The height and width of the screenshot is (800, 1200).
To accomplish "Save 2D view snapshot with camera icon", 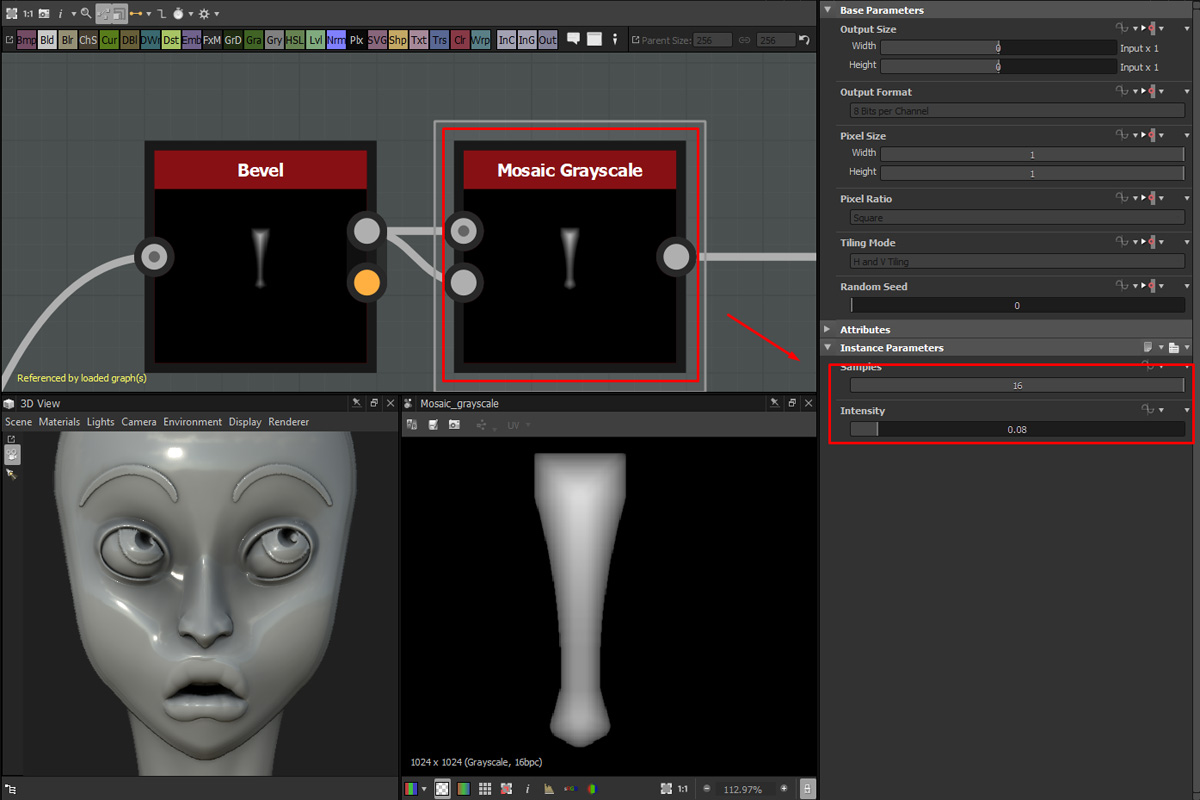I will pyautogui.click(x=454, y=425).
